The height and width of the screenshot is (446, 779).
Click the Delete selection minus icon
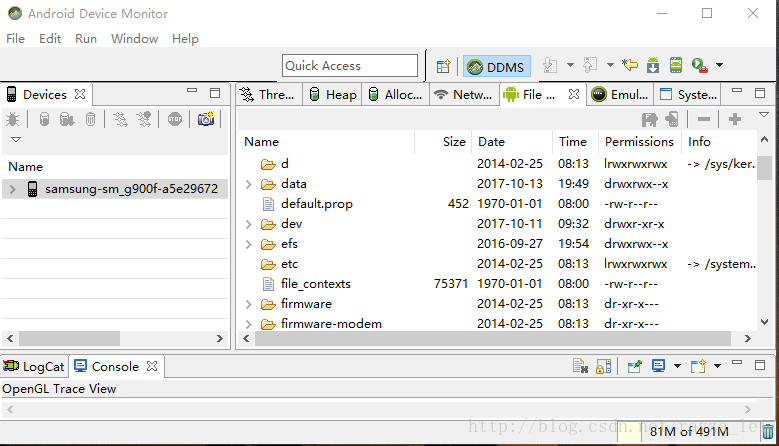click(x=704, y=119)
